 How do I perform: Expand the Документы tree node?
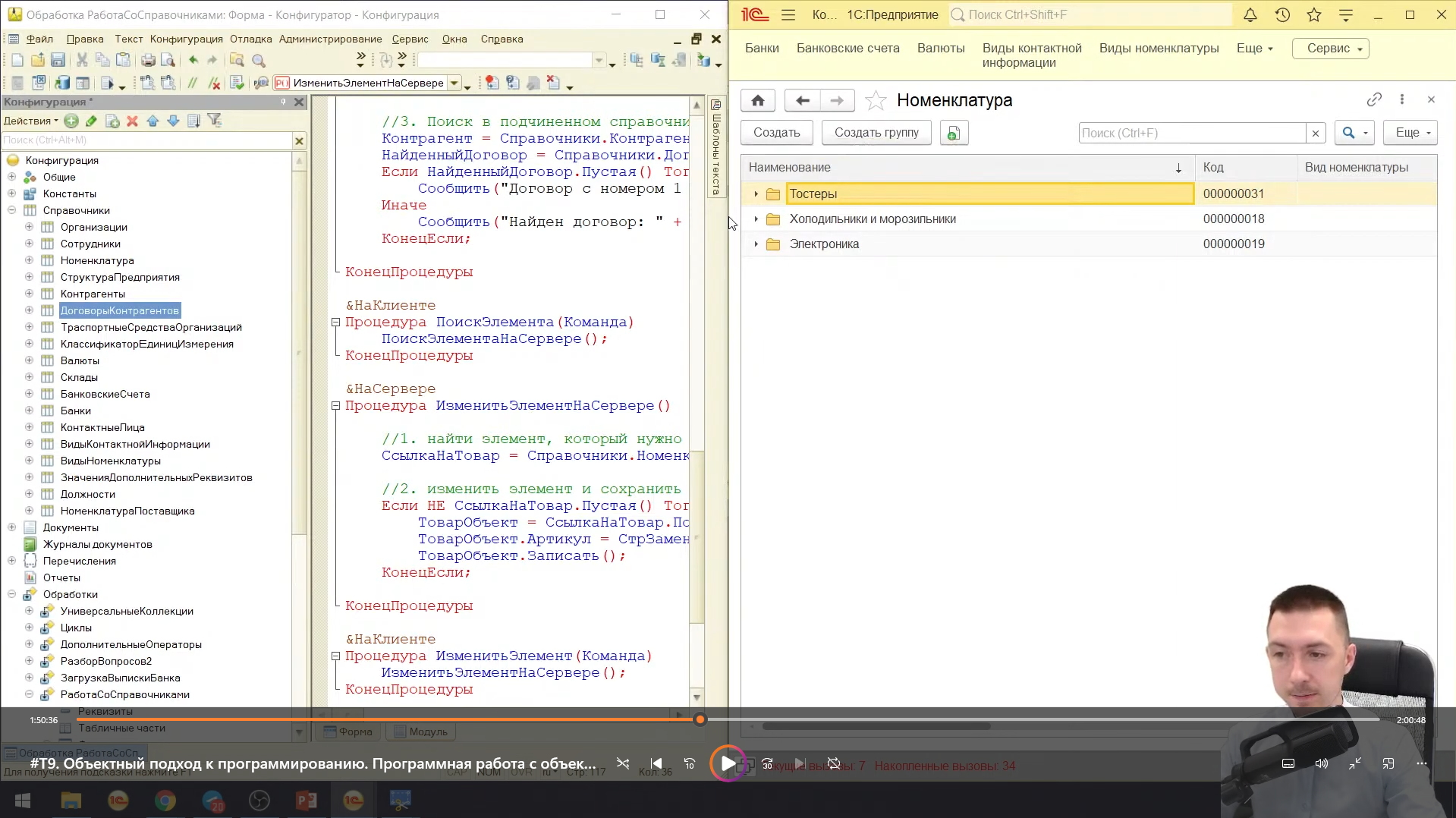(11, 527)
